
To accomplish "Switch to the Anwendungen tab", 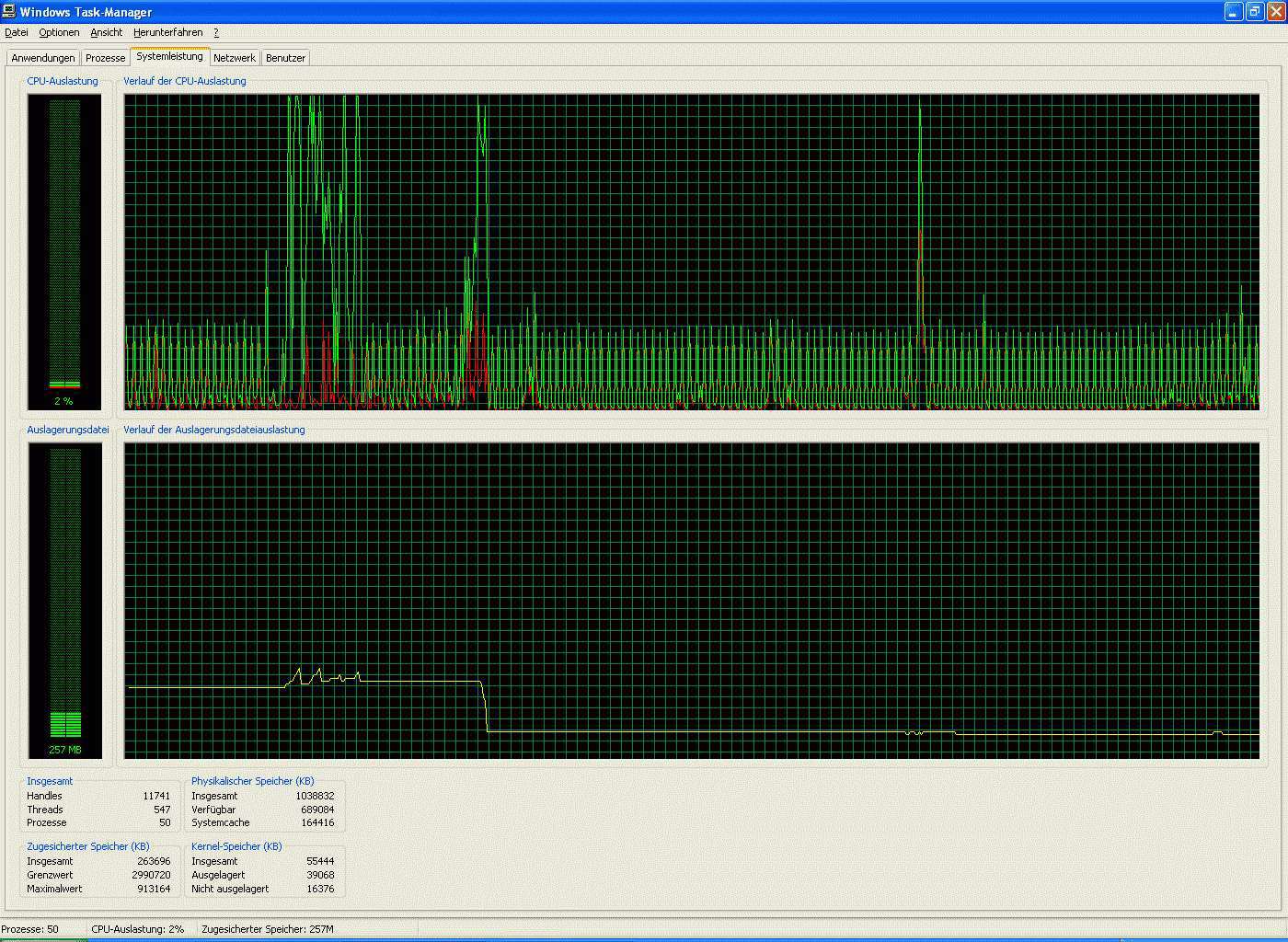I will pyautogui.click(x=42, y=58).
